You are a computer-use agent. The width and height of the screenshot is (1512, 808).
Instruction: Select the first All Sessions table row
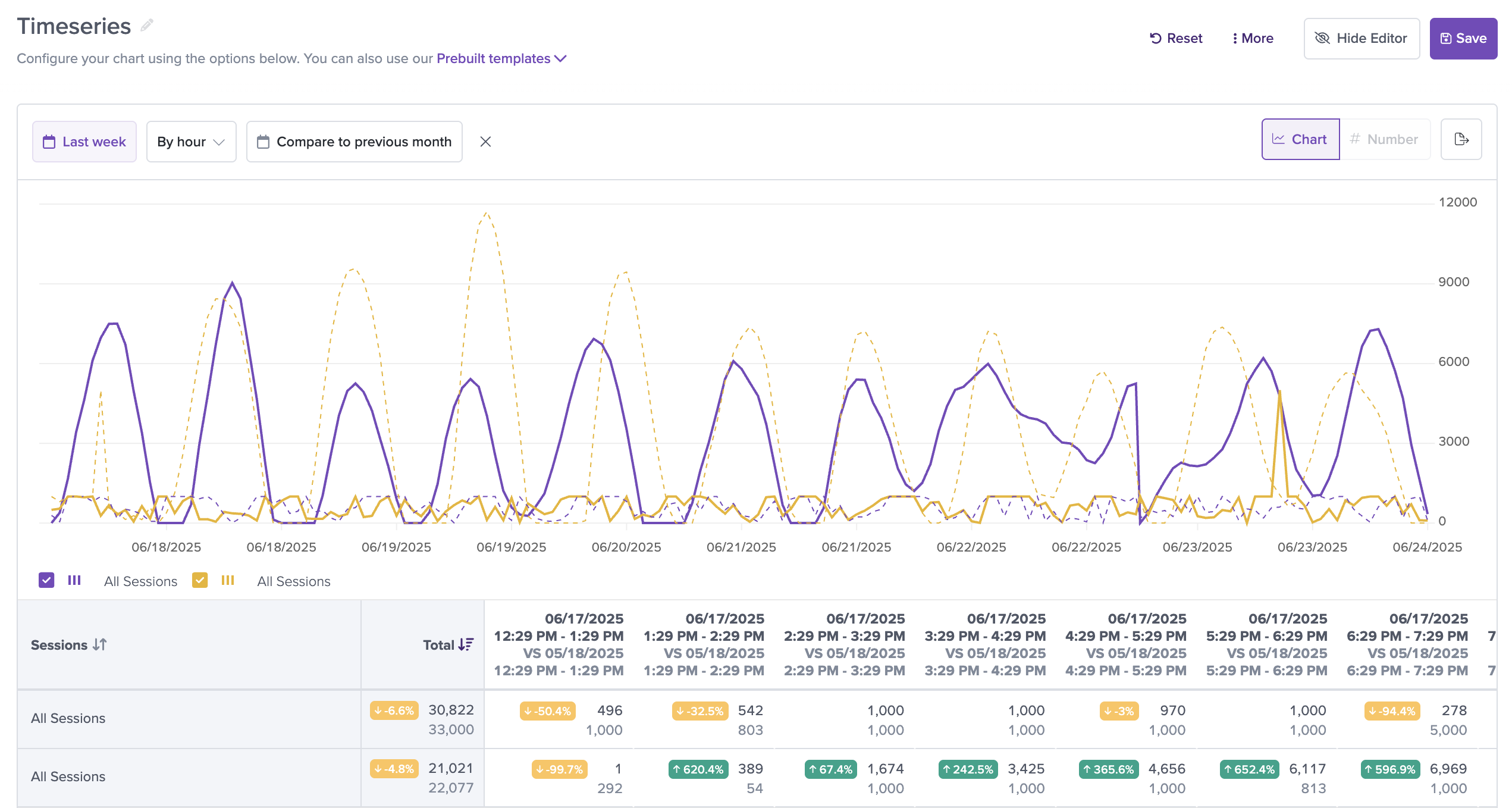(757, 719)
